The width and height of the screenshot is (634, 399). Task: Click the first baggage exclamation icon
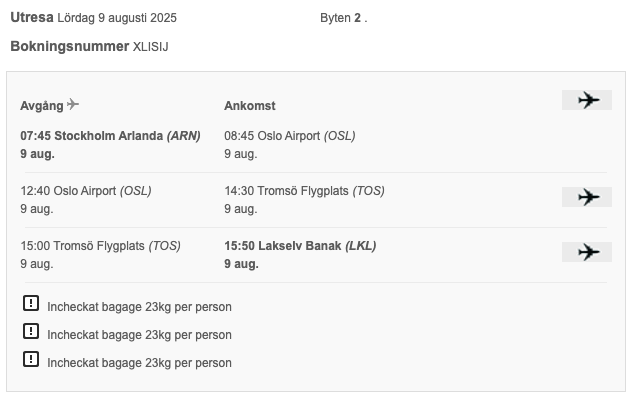point(31,303)
